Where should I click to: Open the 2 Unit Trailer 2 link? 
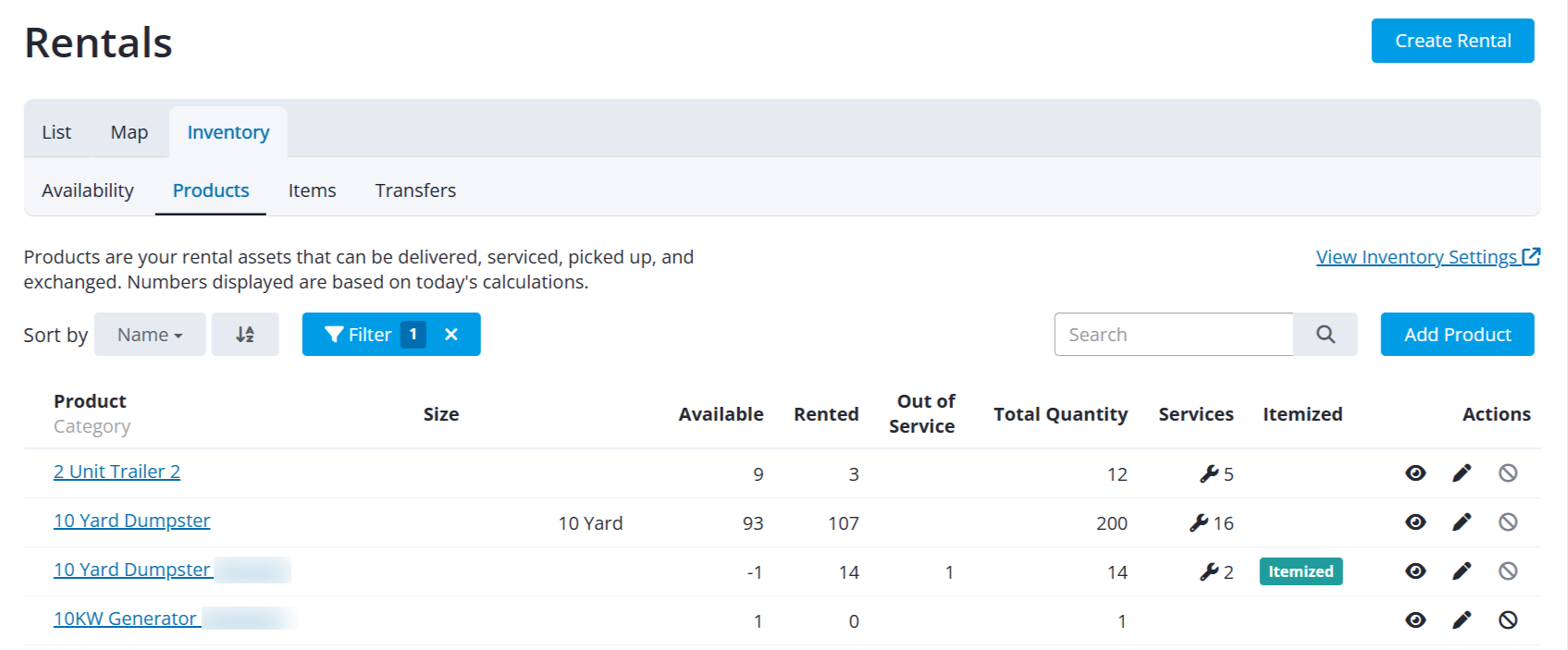tap(117, 472)
